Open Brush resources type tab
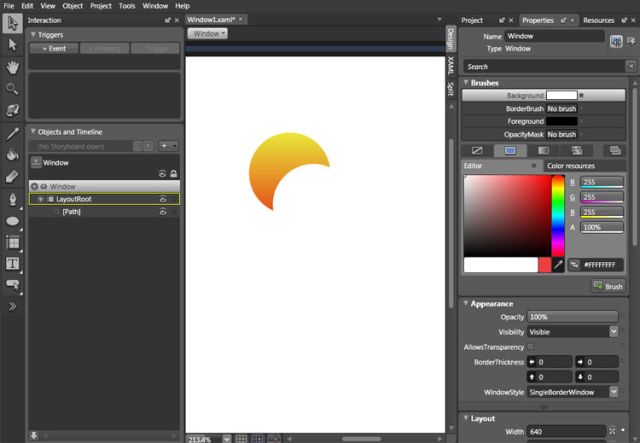The height and width of the screenshot is (443, 640). click(614, 151)
